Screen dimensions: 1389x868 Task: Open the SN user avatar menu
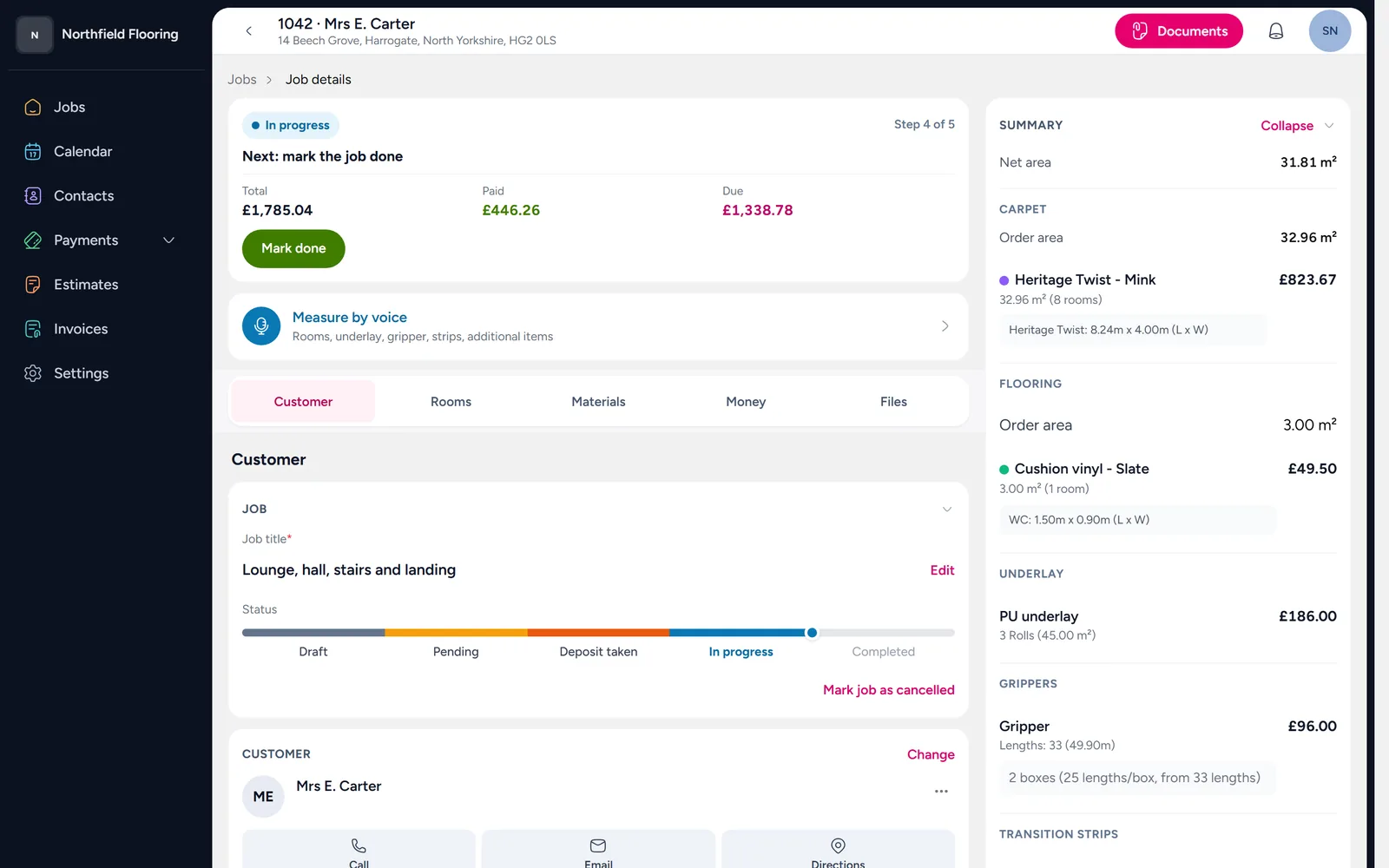click(1329, 31)
